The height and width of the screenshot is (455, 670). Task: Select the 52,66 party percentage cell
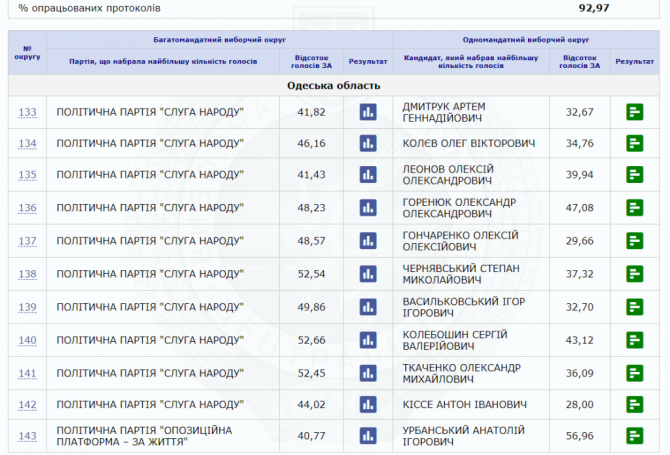pos(311,340)
